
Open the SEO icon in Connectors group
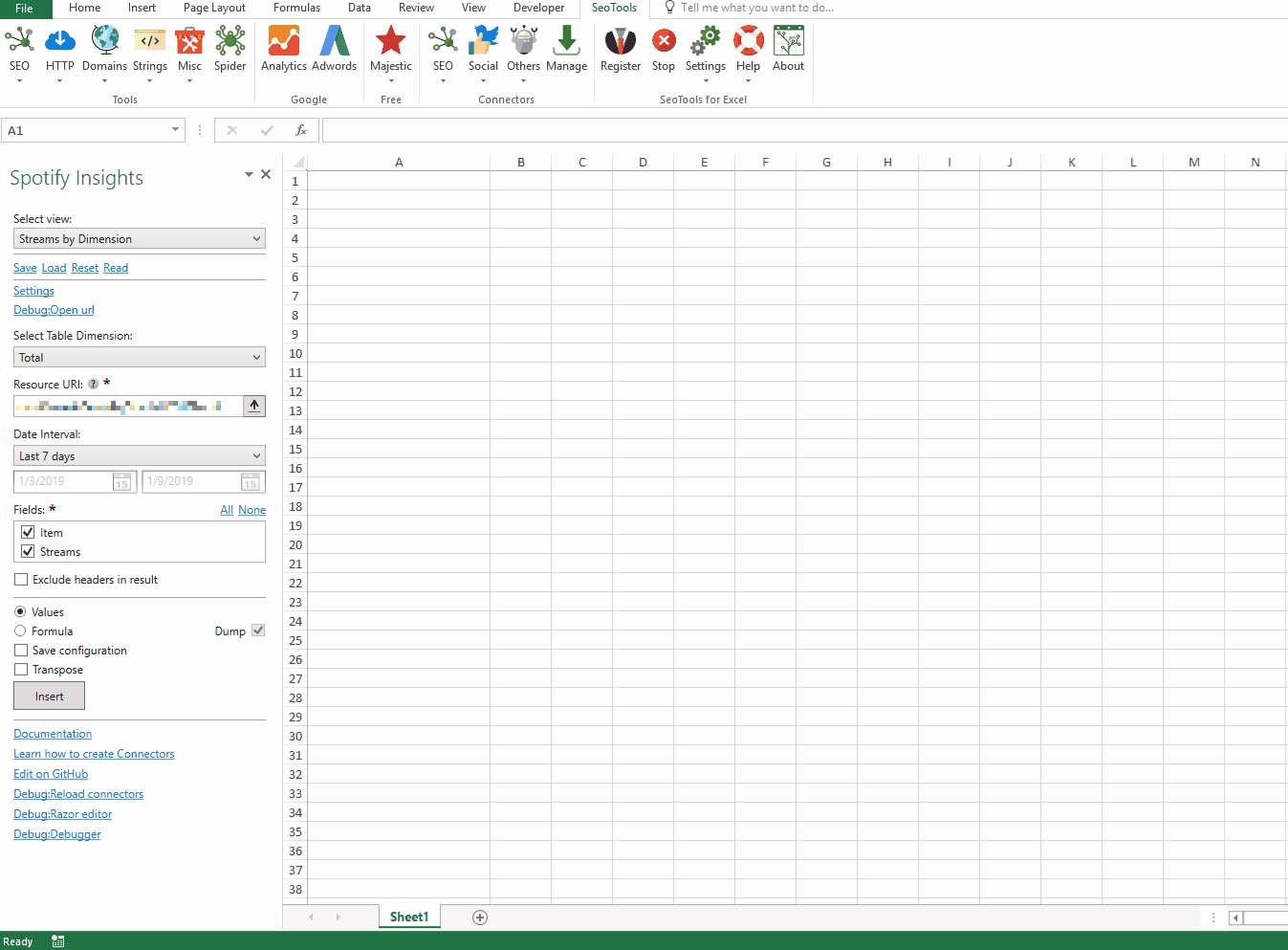443,41
